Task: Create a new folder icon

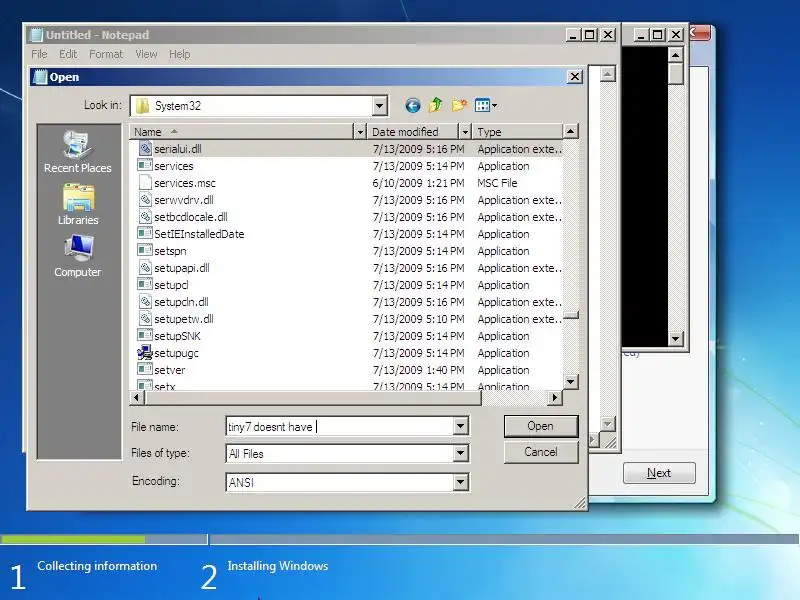Action: coord(459,105)
